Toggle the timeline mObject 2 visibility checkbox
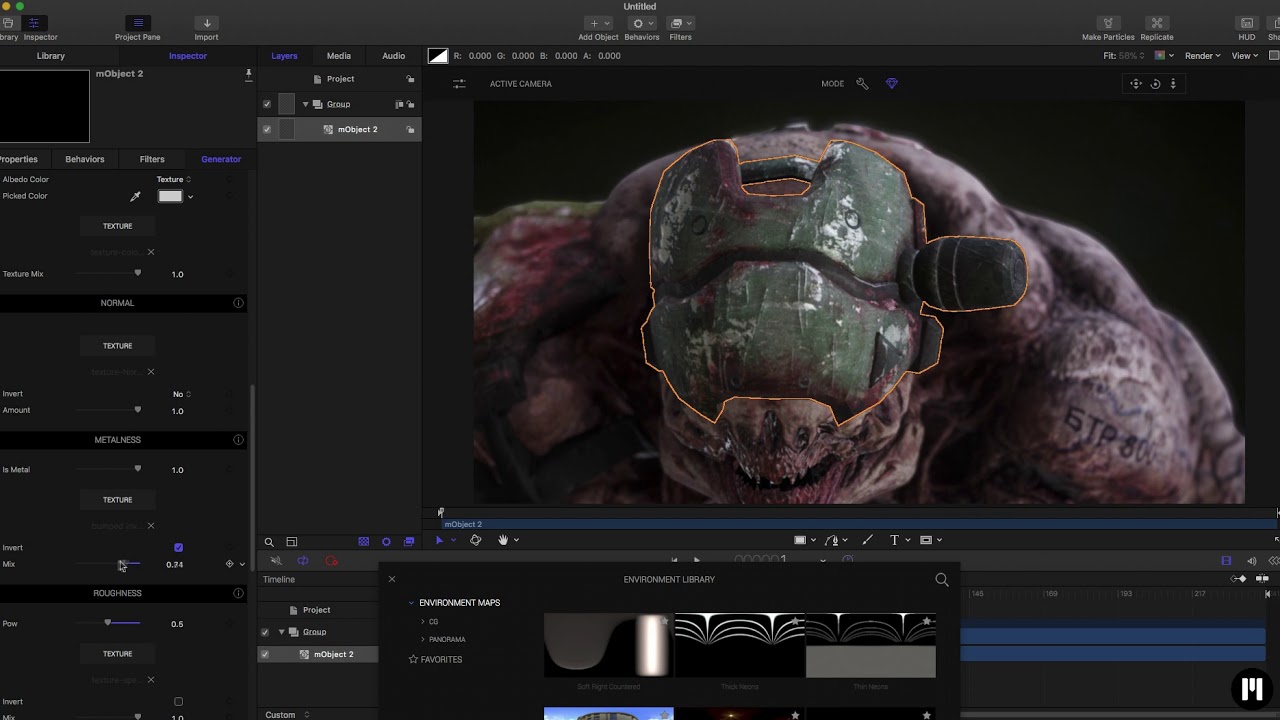Viewport: 1280px width, 720px height. pos(265,654)
